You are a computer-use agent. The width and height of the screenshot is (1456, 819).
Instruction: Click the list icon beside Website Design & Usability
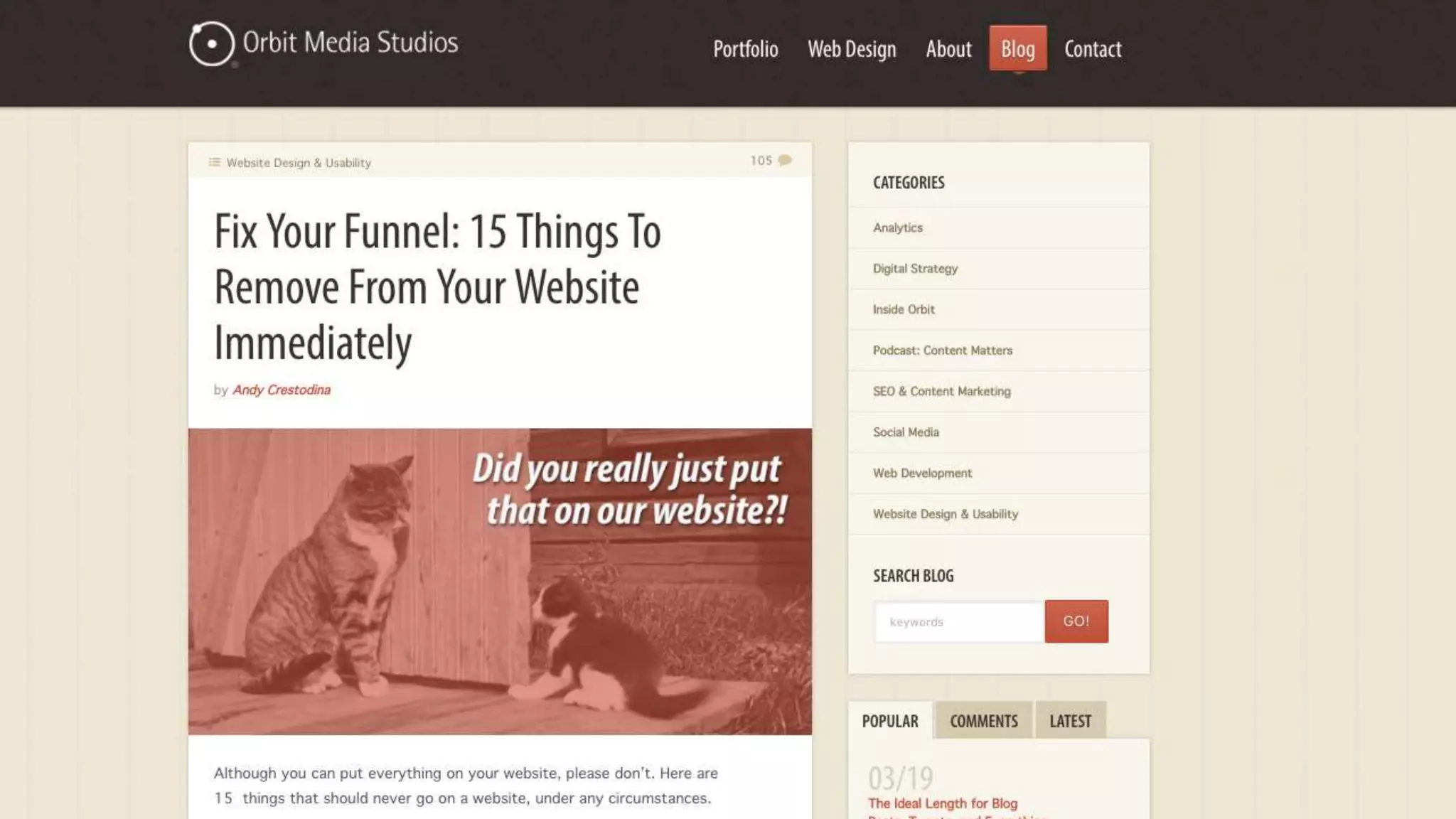(x=215, y=162)
